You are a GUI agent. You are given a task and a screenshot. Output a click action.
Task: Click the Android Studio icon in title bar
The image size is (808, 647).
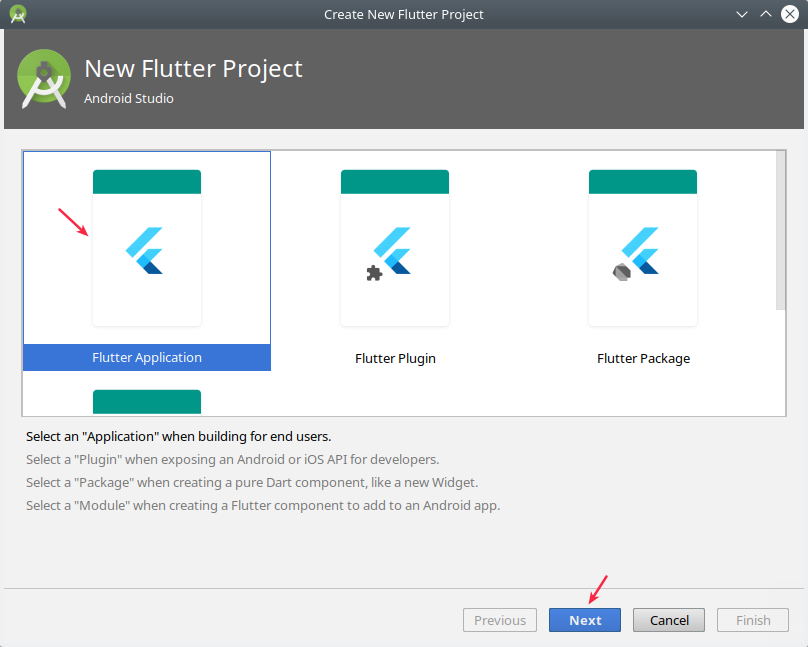pyautogui.click(x=18, y=14)
